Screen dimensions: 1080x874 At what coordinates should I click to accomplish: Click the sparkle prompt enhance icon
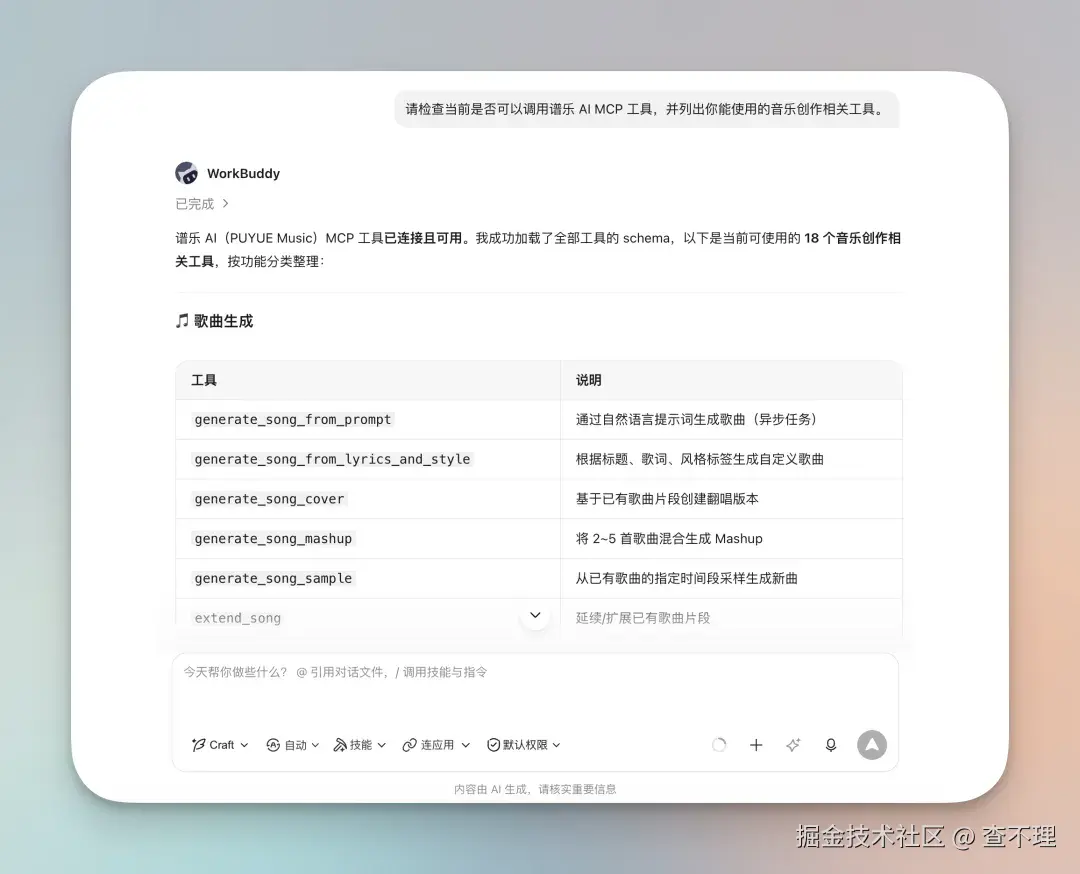pyautogui.click(x=793, y=745)
